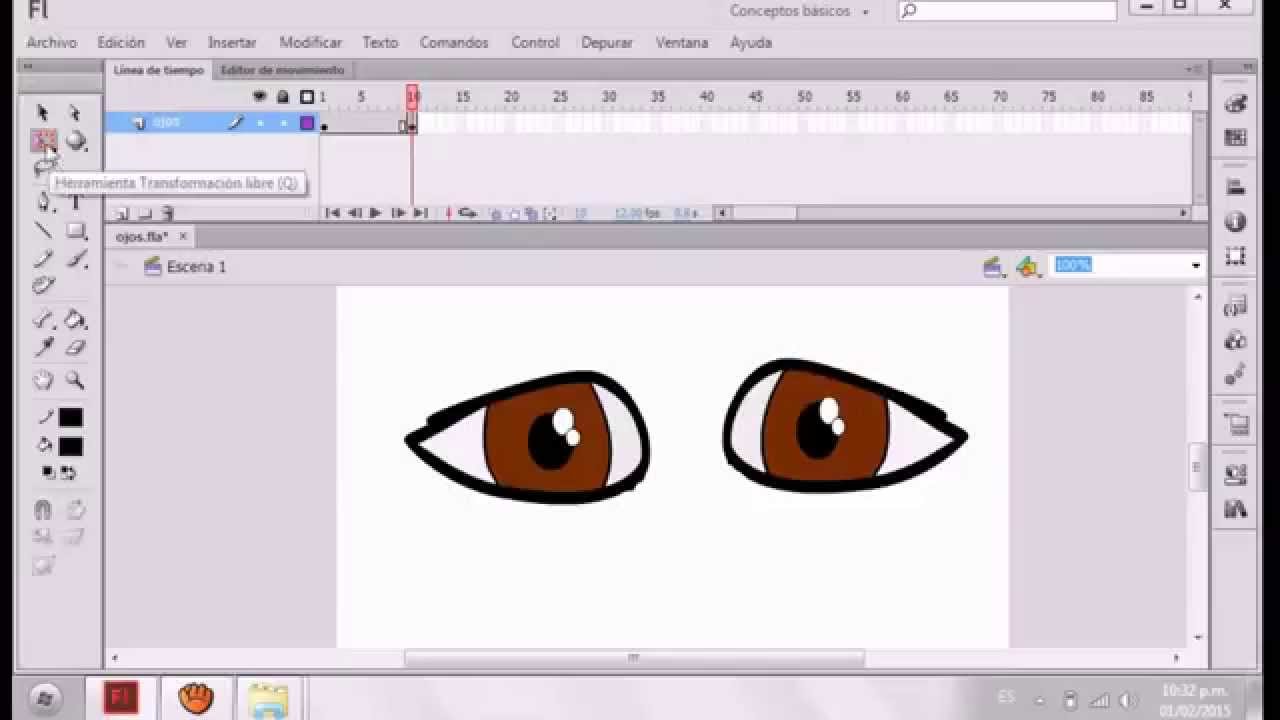Toggle lock all layers padlock icon
1280x720 pixels.
pos(283,97)
